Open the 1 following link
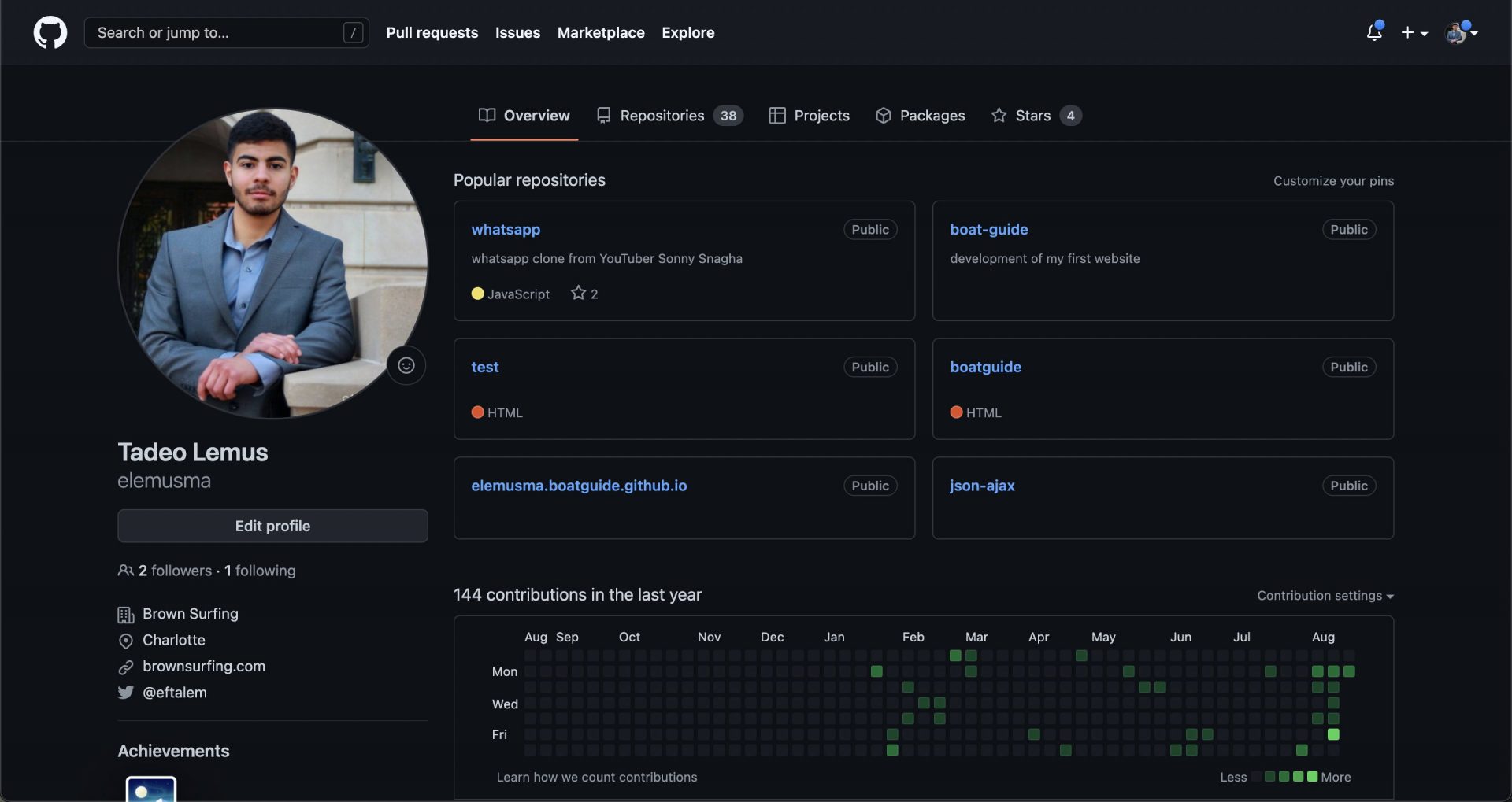This screenshot has width=1512, height=802. 260,571
